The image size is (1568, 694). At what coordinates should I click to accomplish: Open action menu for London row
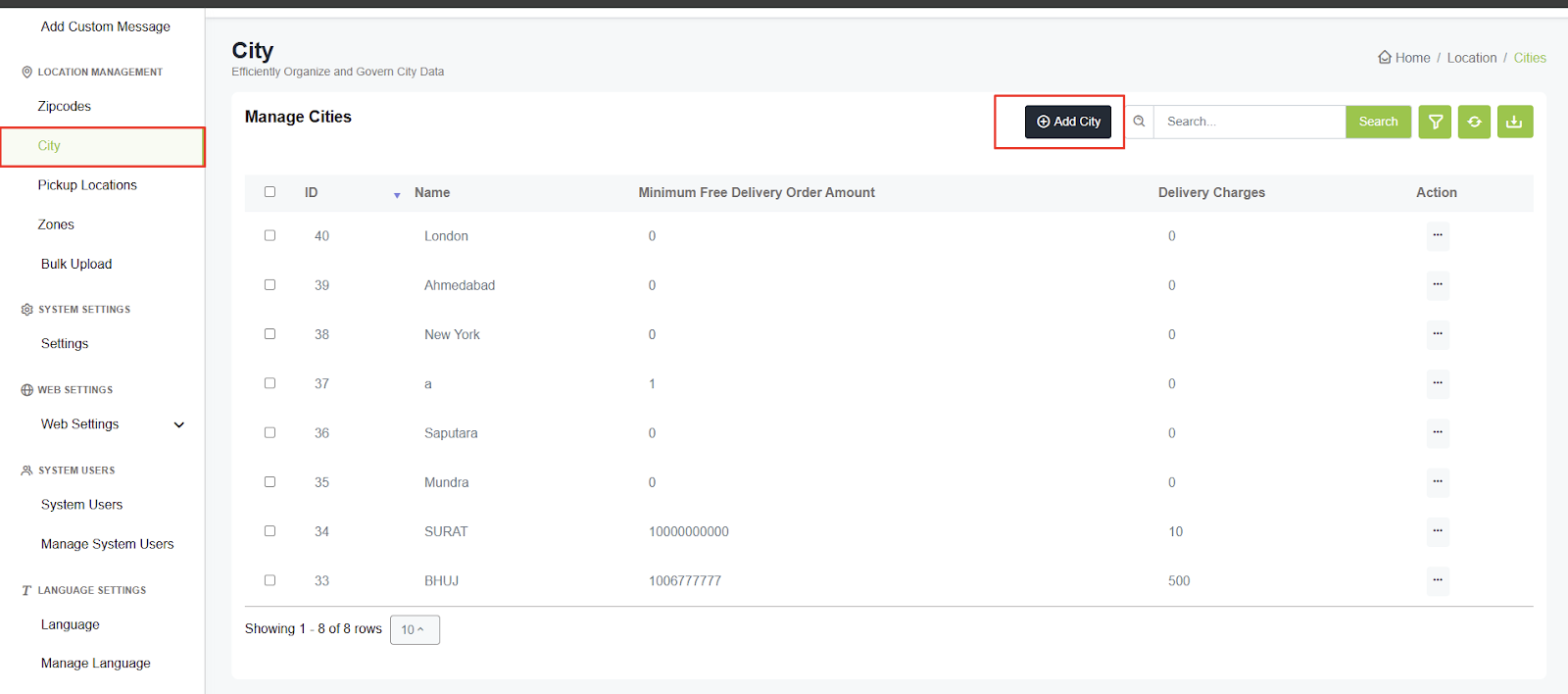[1438, 235]
